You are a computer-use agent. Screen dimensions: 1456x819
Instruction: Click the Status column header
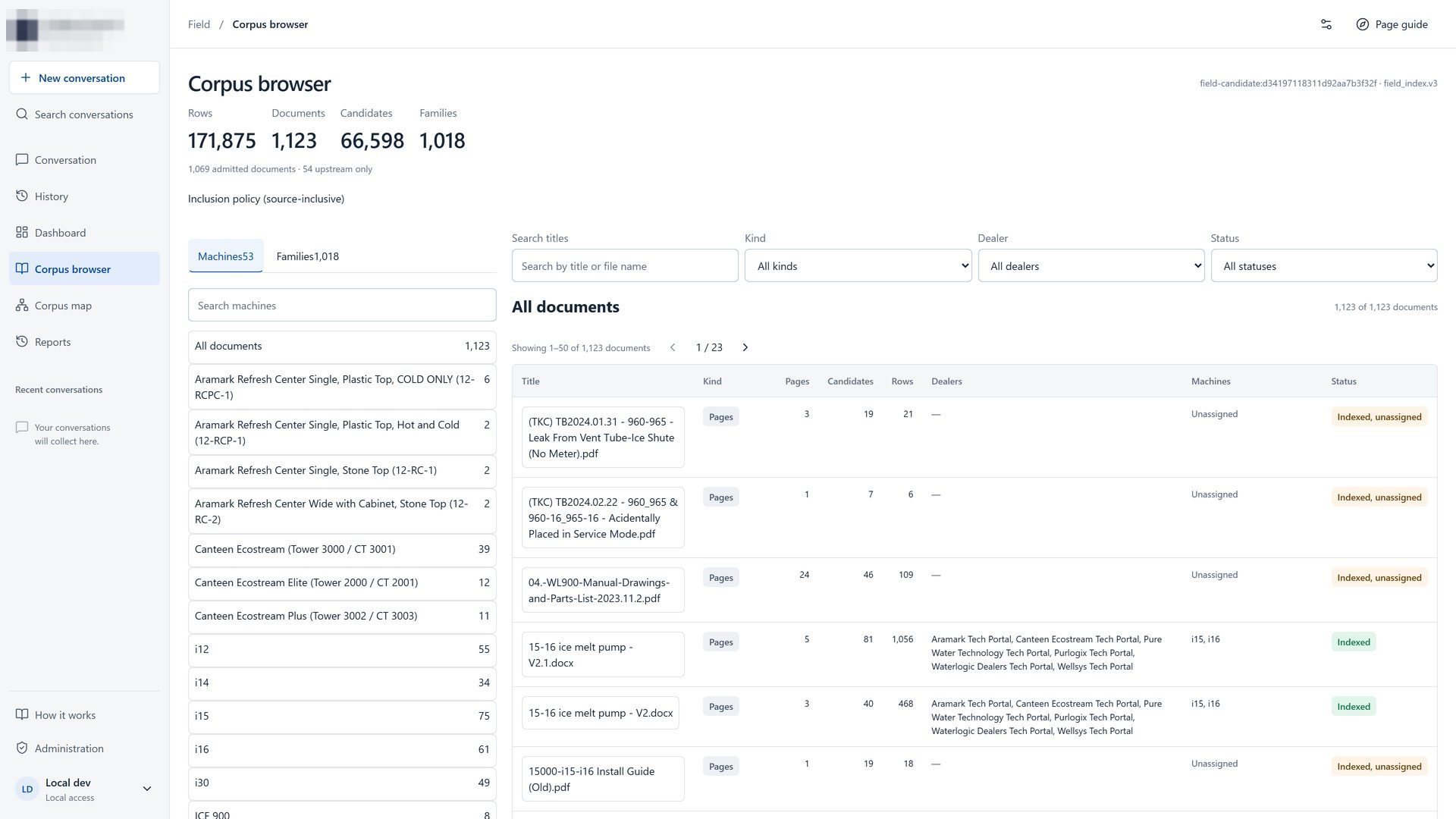1343,381
